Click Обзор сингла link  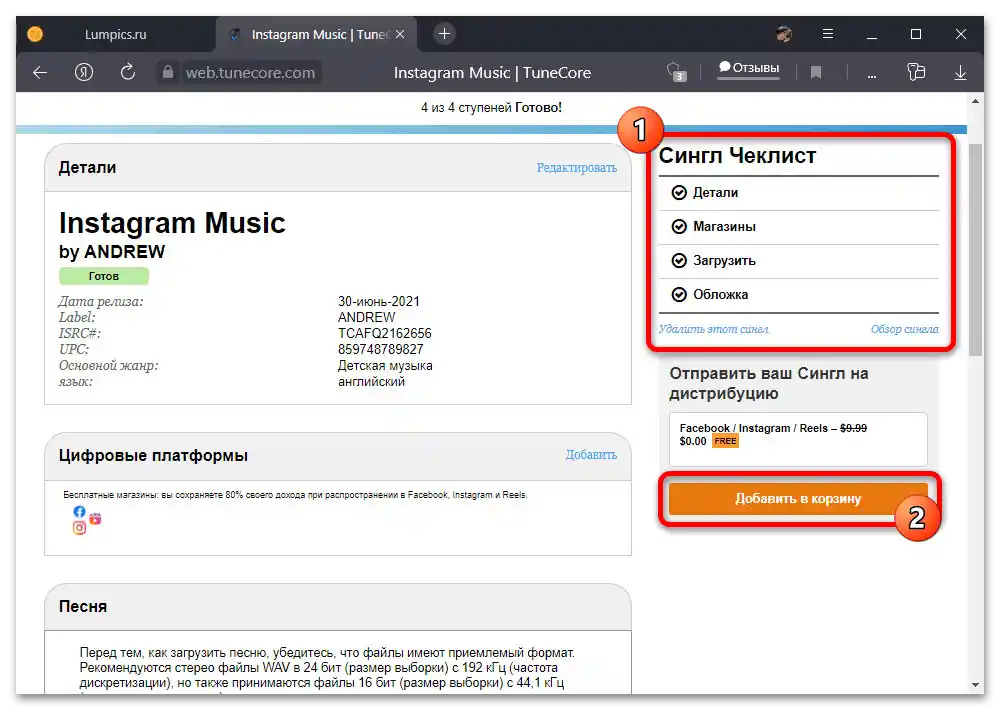tap(904, 329)
